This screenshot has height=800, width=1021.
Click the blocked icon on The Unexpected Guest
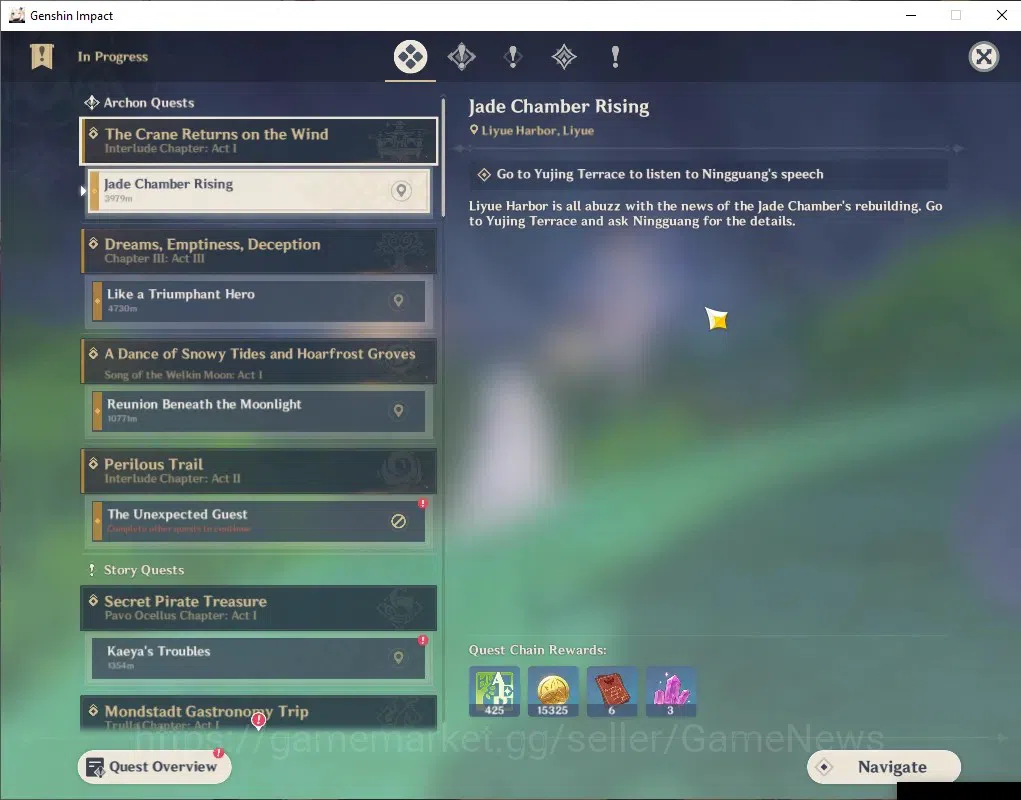click(399, 521)
